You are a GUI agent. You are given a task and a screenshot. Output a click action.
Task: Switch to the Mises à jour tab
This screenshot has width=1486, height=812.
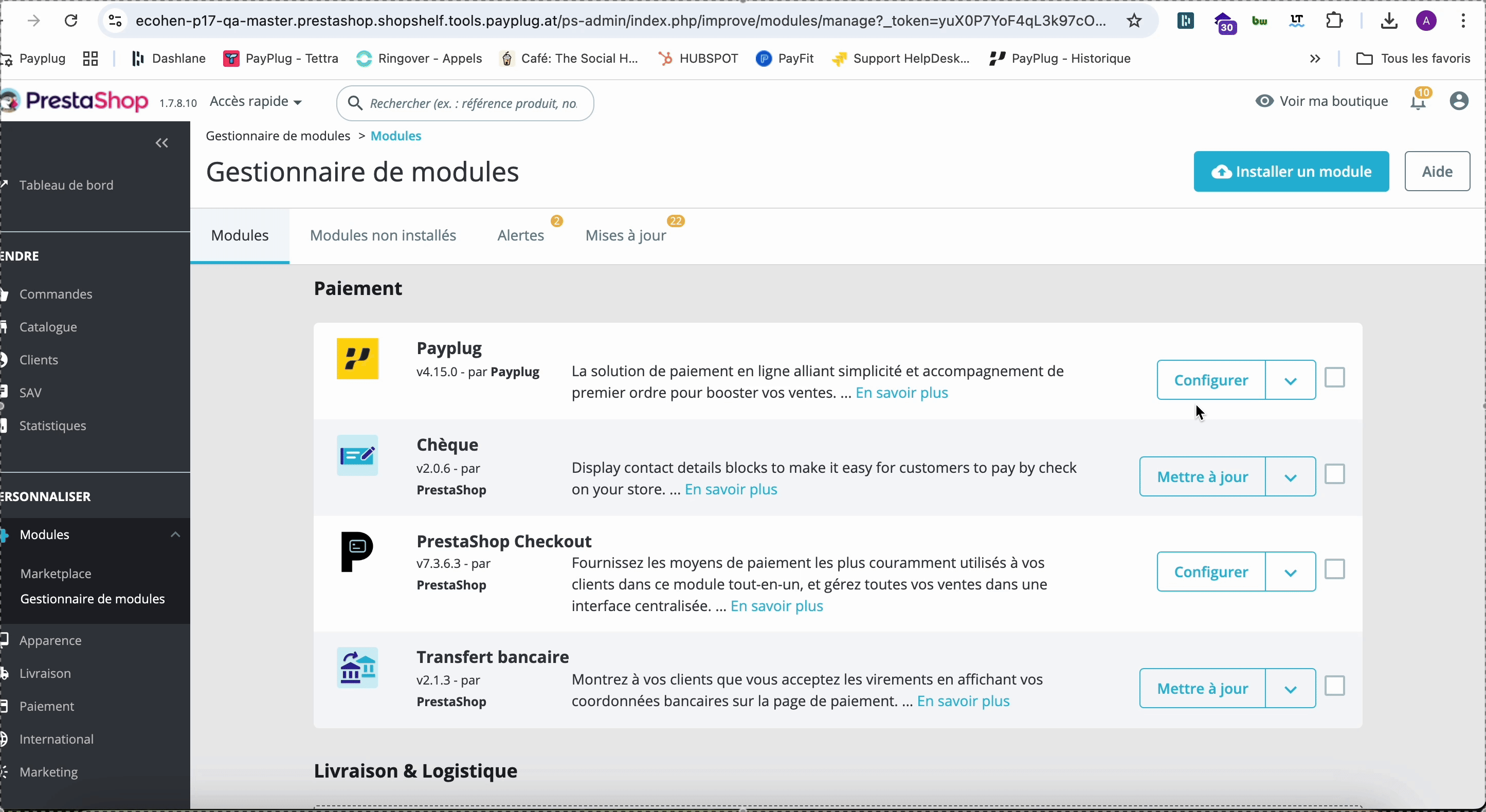[x=626, y=236]
